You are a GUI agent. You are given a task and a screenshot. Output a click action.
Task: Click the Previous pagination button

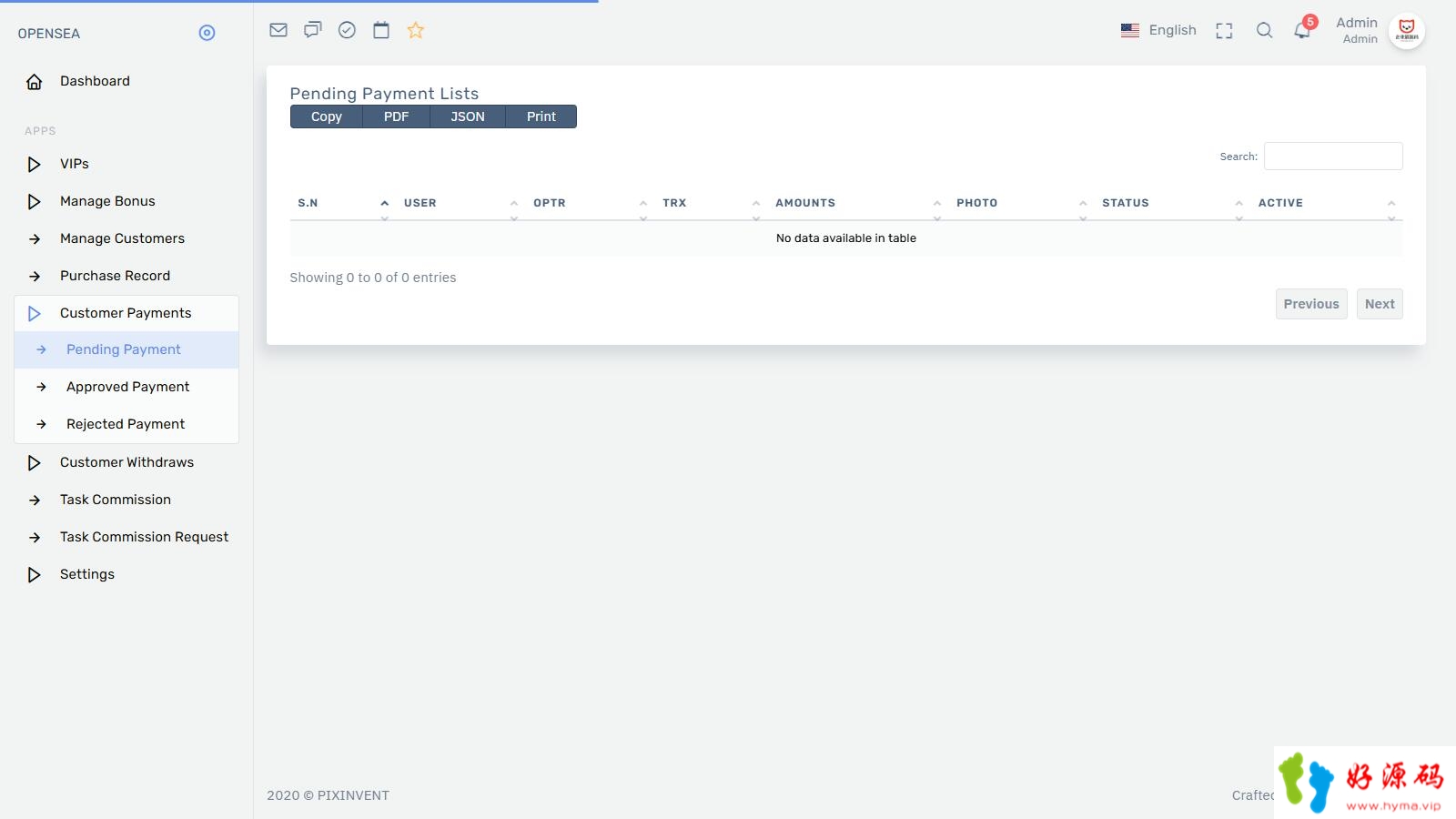(1311, 304)
